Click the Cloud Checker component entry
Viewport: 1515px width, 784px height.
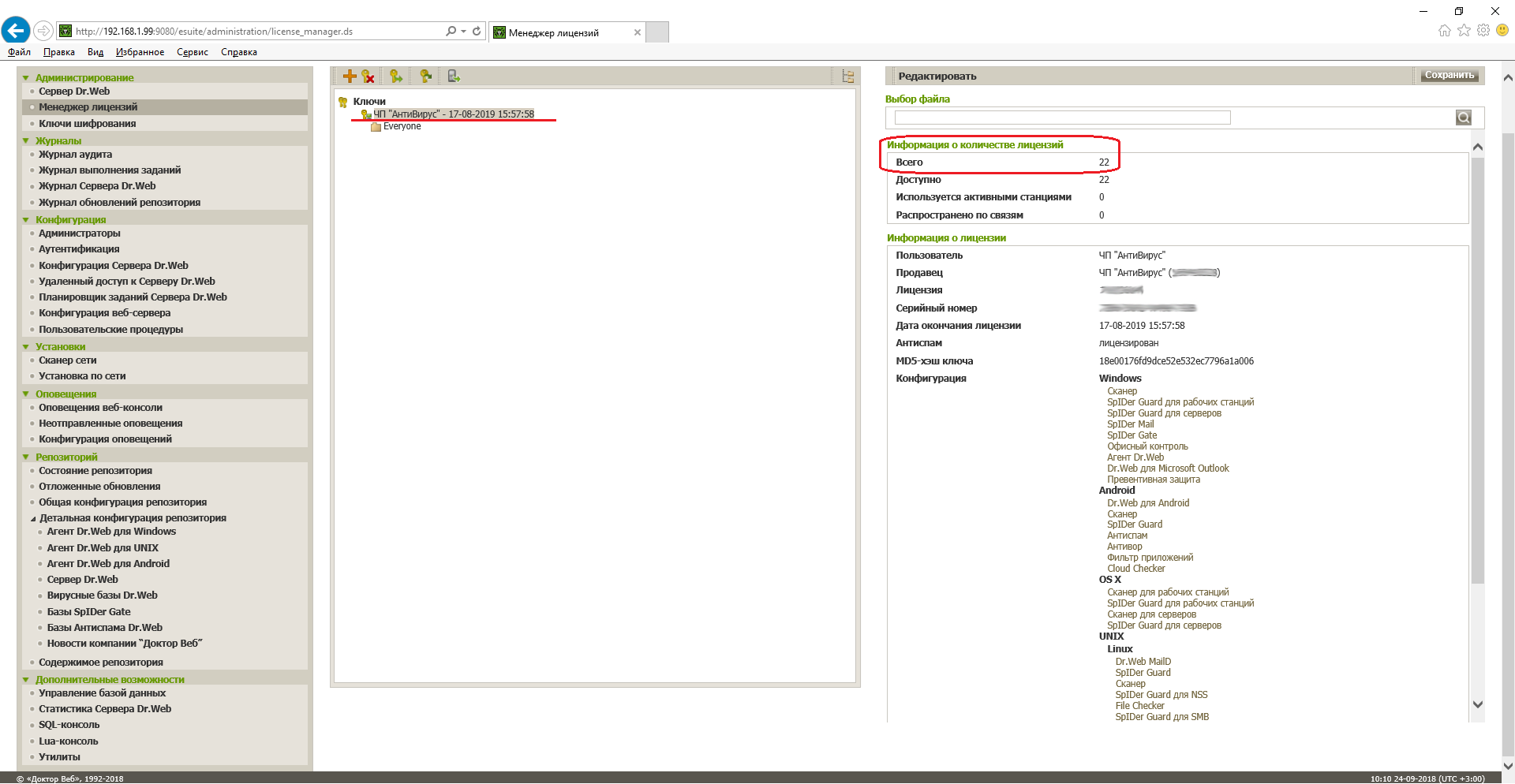pyautogui.click(x=1135, y=569)
